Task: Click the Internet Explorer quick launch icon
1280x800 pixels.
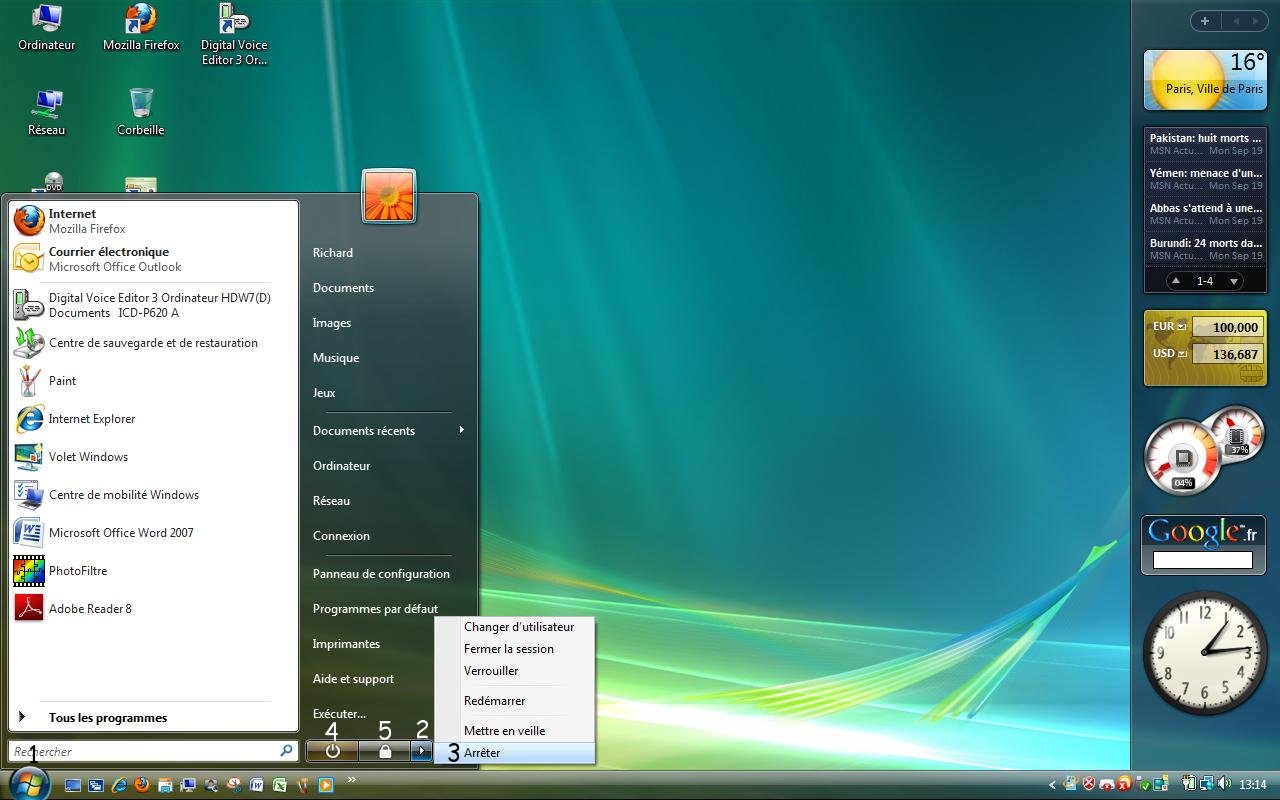Action: (x=120, y=785)
